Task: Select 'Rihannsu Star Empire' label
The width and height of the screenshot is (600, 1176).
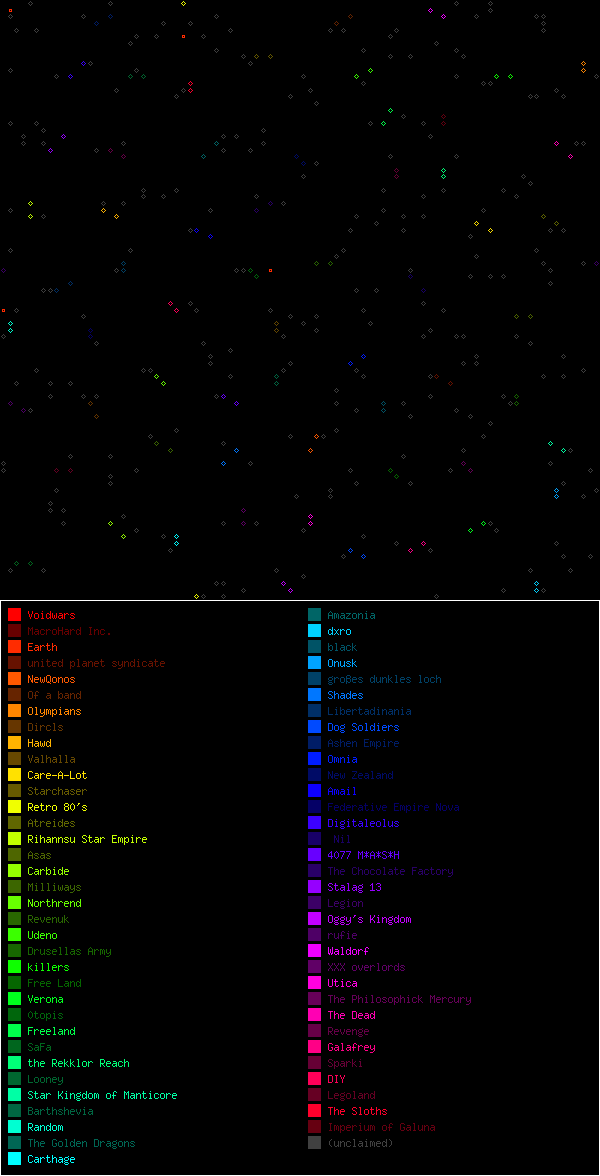Action: pos(88,839)
